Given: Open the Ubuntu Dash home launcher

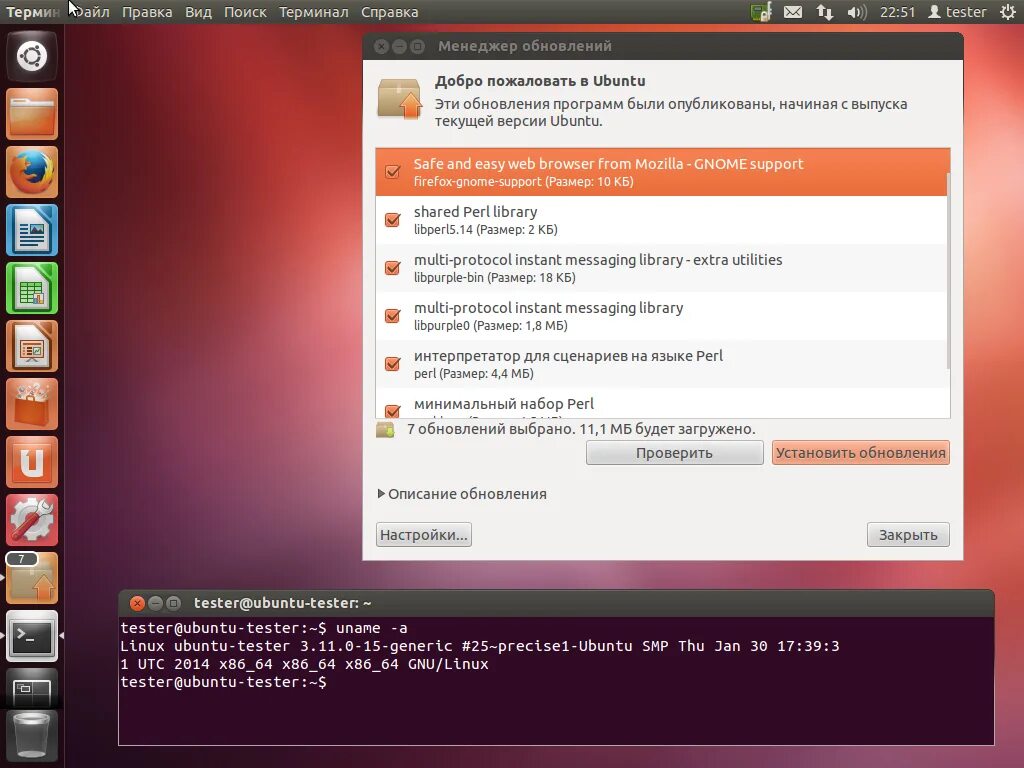Looking at the screenshot, I should click(x=32, y=56).
